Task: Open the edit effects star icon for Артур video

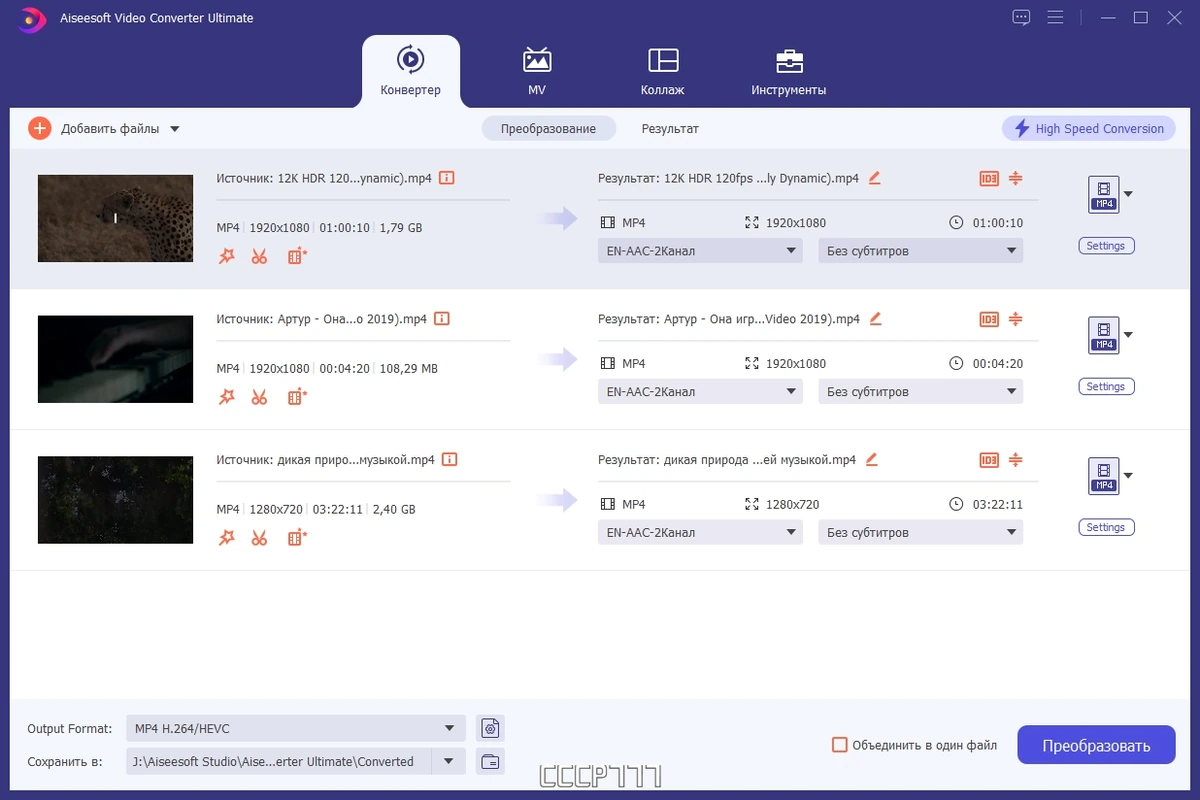Action: (227, 397)
